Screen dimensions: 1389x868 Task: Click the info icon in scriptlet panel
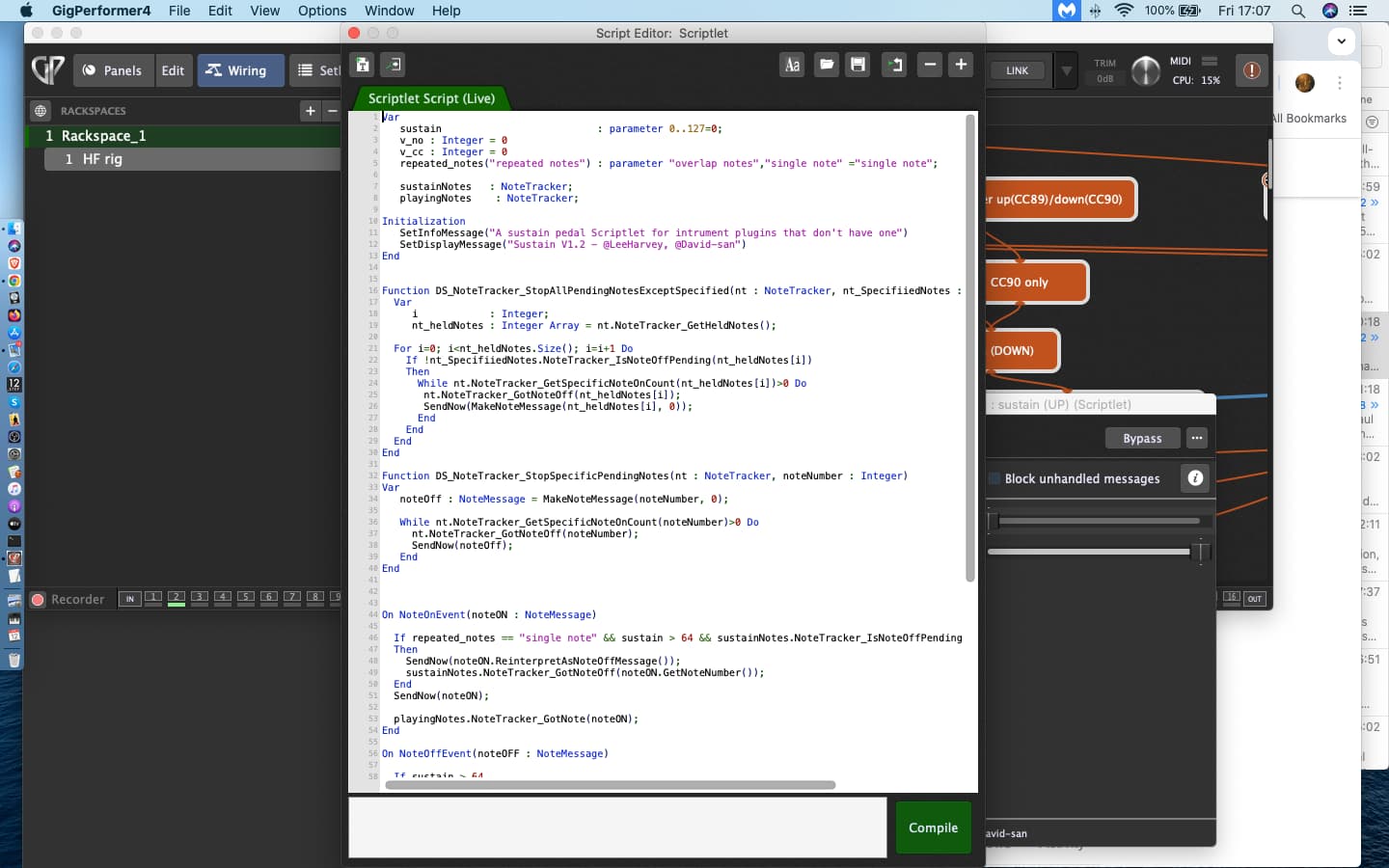tap(1195, 478)
